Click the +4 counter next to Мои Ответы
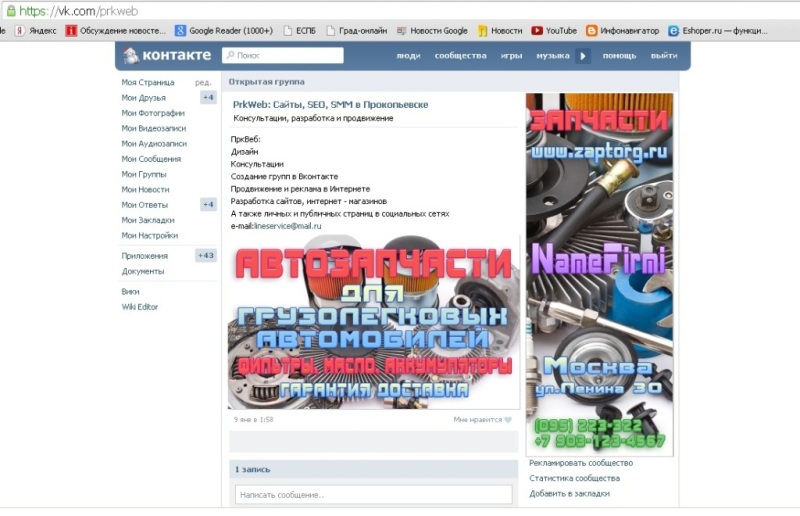The width and height of the screenshot is (800, 516). pyautogui.click(x=208, y=205)
